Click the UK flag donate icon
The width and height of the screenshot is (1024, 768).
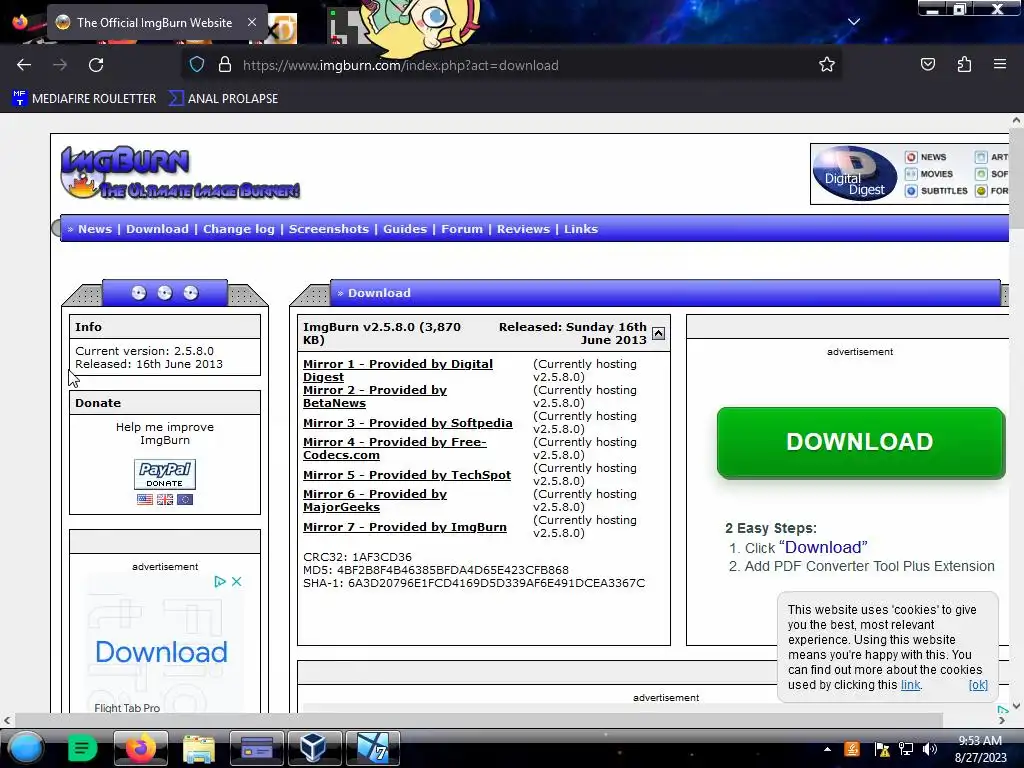tap(165, 500)
